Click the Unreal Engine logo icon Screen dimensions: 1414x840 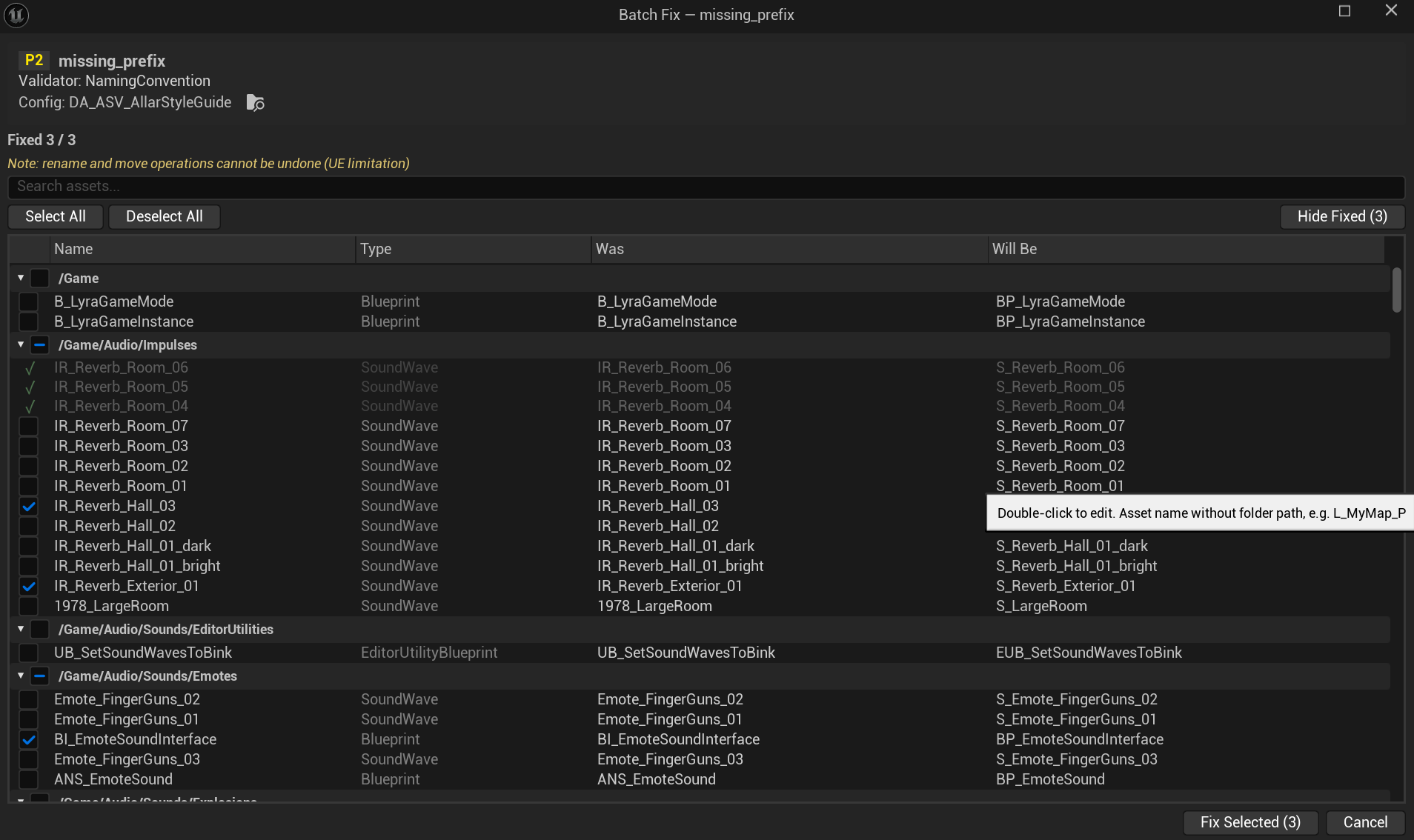[x=16, y=15]
